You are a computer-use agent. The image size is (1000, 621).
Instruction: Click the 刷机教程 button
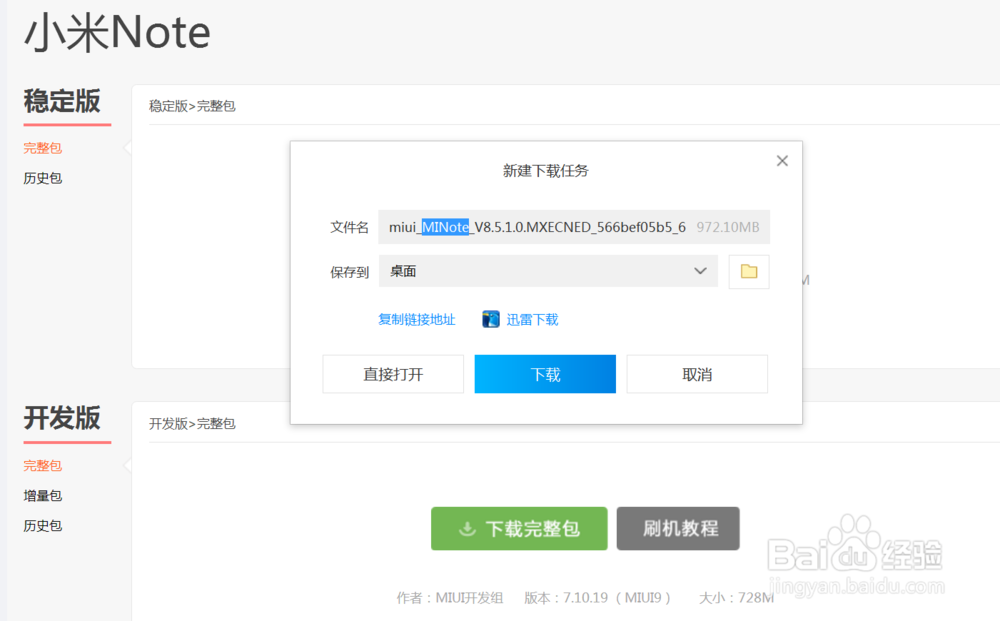[678, 529]
